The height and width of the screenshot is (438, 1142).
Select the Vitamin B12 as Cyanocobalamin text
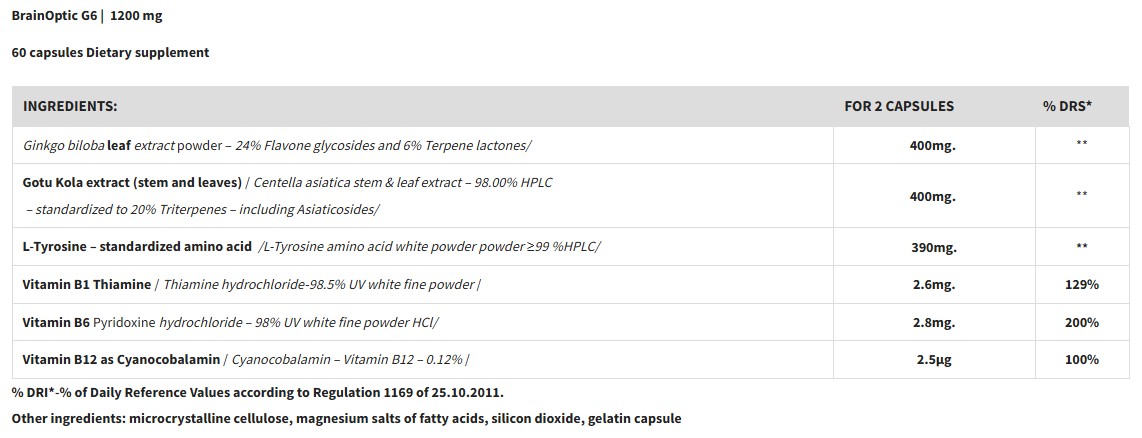(120, 360)
